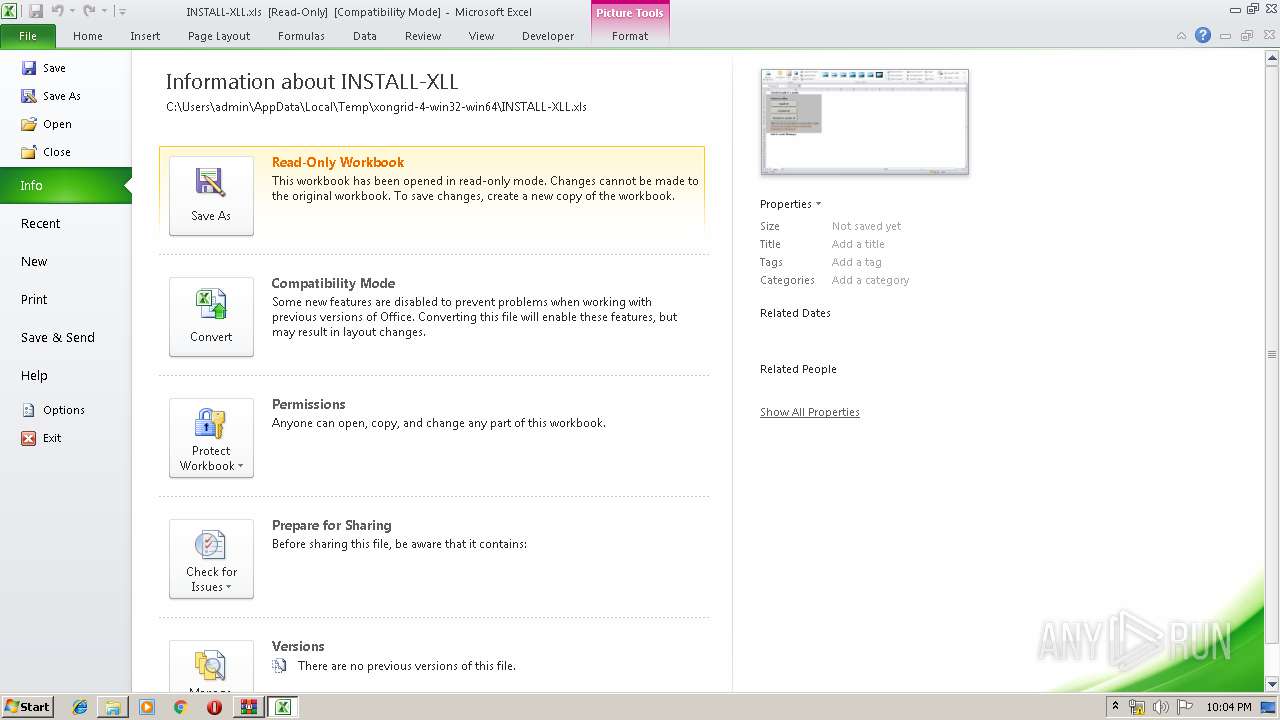This screenshot has width=1280, height=720.
Task: Open File Explorer from taskbar
Action: click(x=113, y=707)
